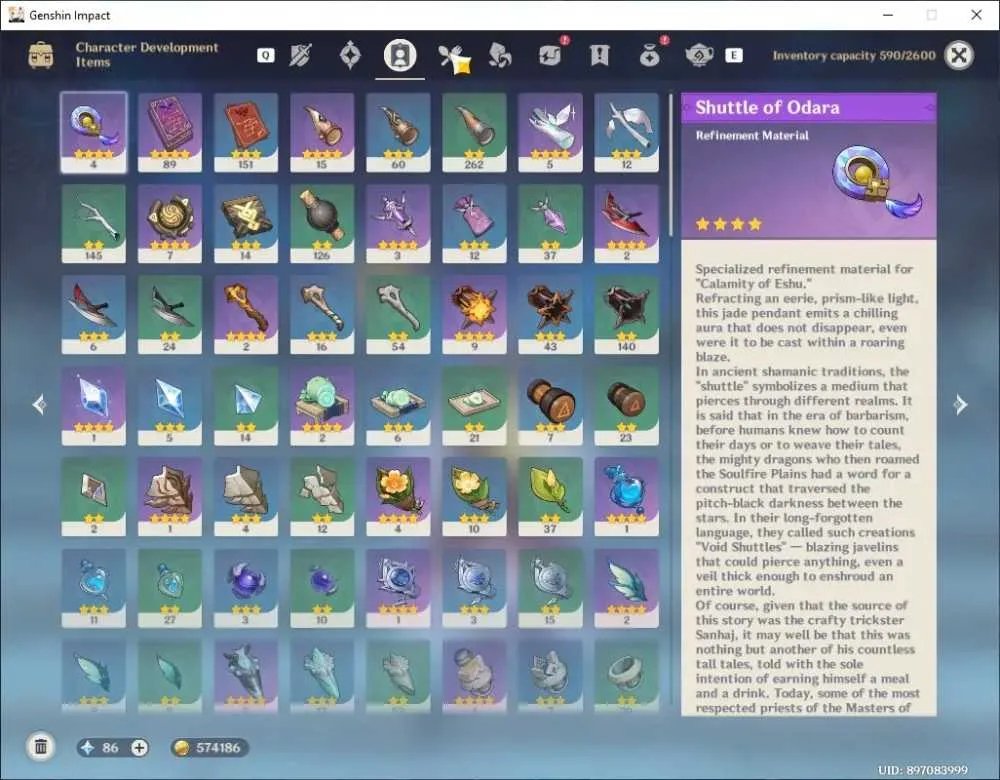Select the red book stack of 151
Image resolution: width=1000 pixels, height=780 pixels.
(246, 132)
